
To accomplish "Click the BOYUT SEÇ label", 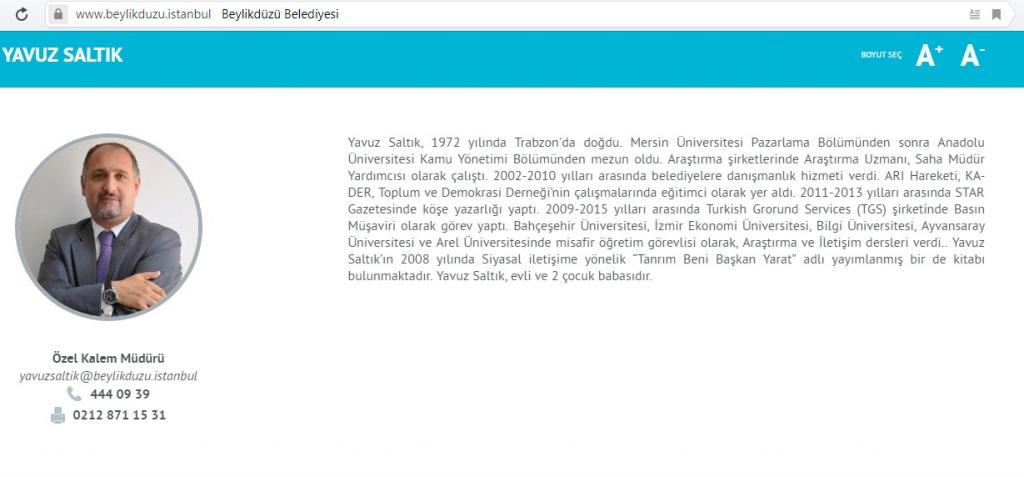I will 881,56.
